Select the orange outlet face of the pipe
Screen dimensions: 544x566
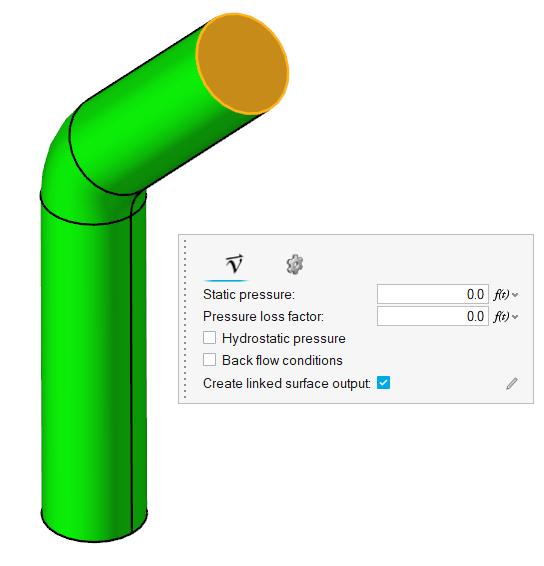242,64
